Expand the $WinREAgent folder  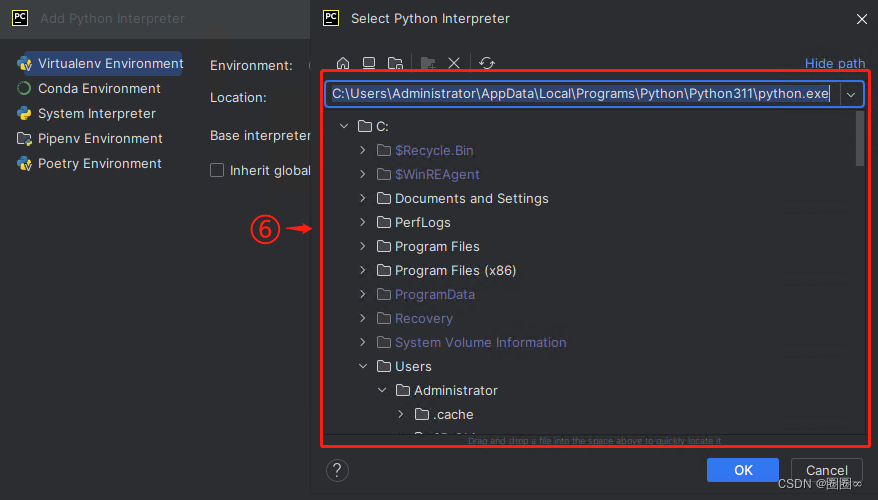coord(363,174)
